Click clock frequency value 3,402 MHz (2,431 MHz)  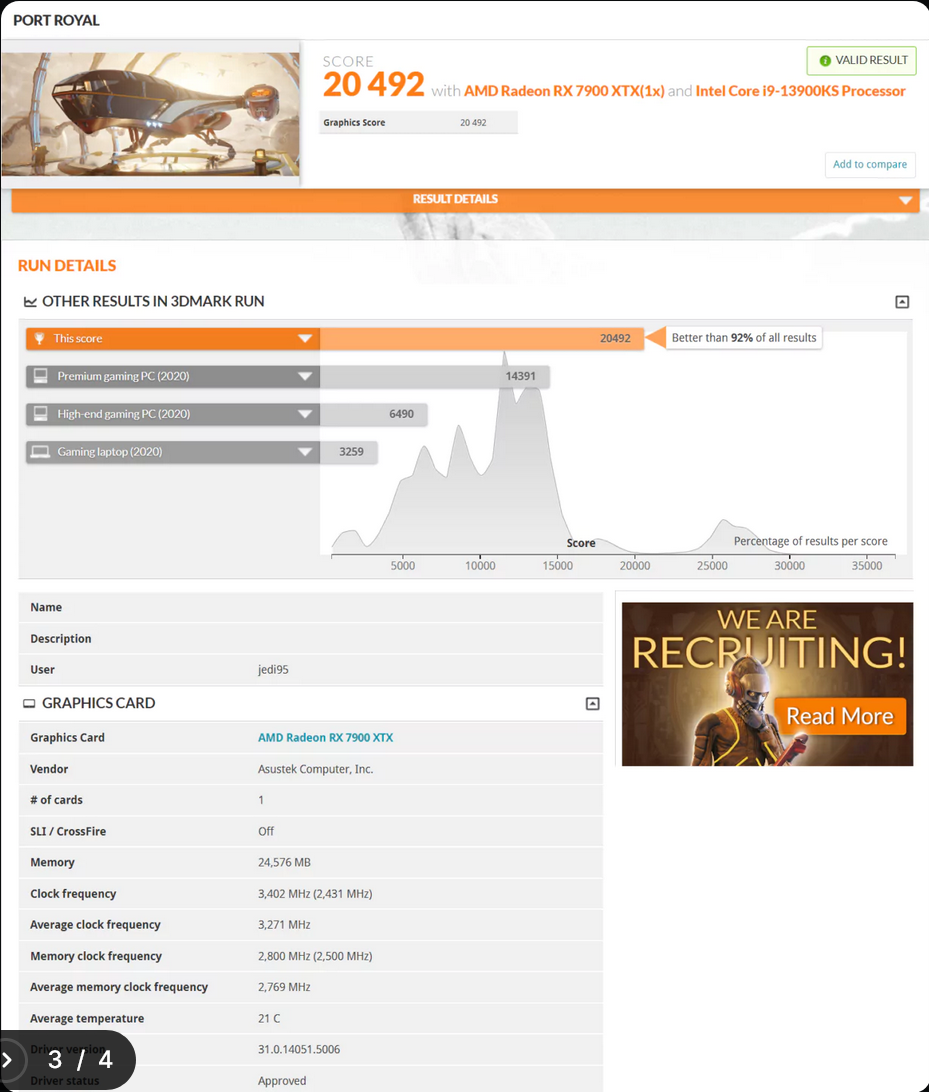(x=315, y=894)
